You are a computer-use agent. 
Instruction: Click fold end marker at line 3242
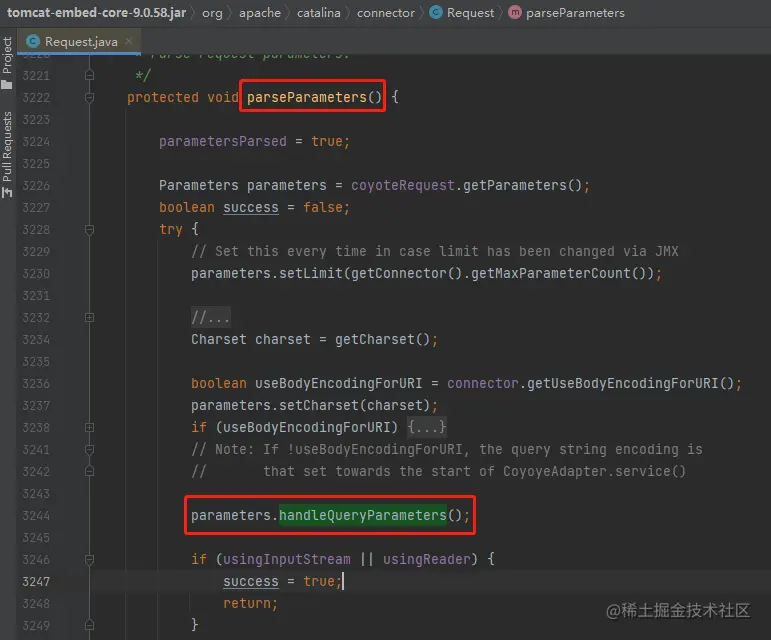[89, 471]
